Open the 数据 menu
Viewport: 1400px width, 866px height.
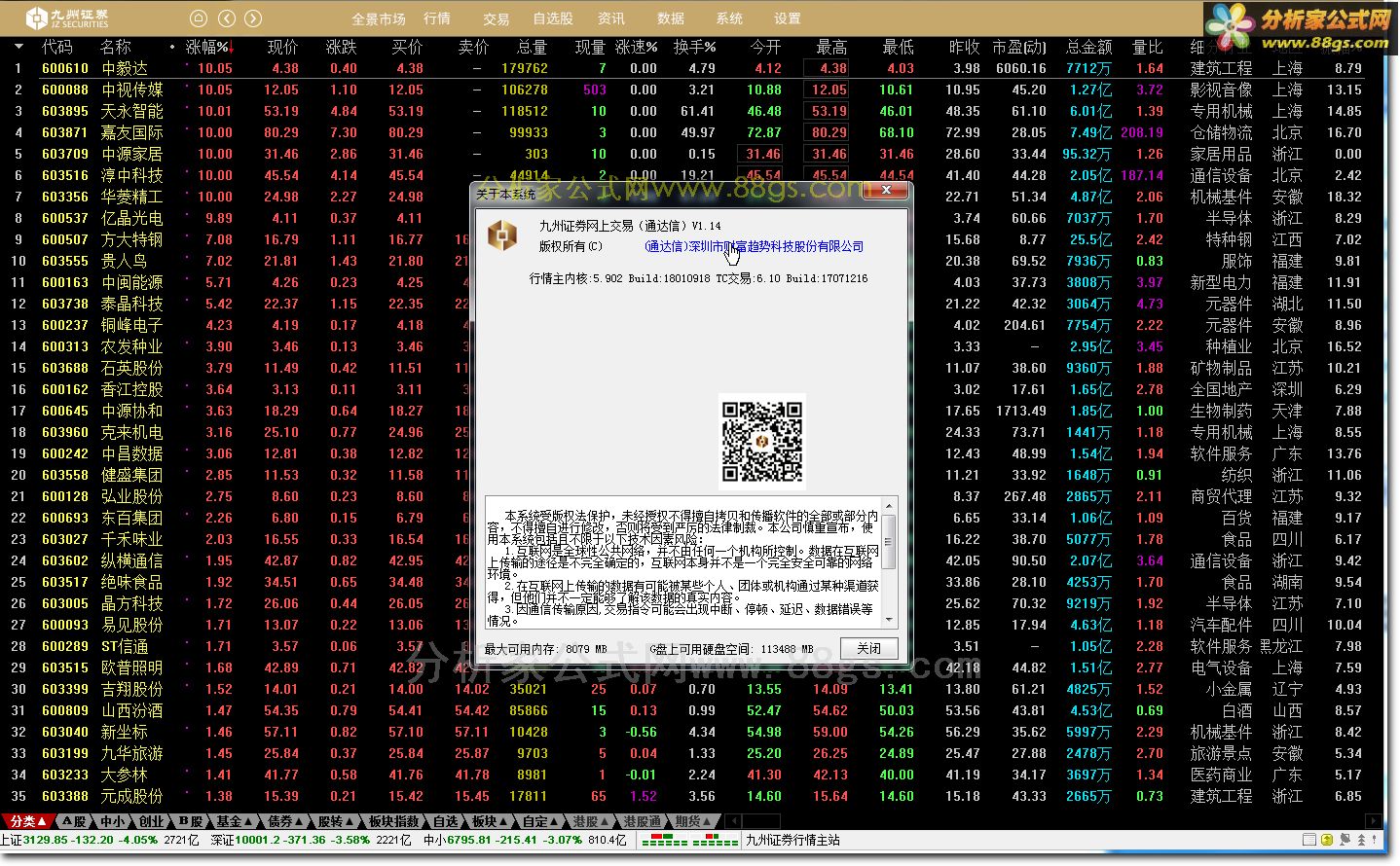tap(671, 18)
